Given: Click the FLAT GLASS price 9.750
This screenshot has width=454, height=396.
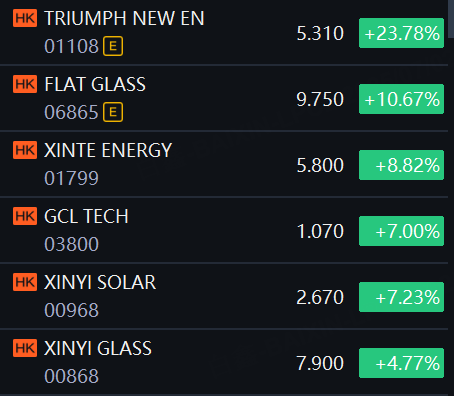Looking at the screenshot, I should click(320, 99).
